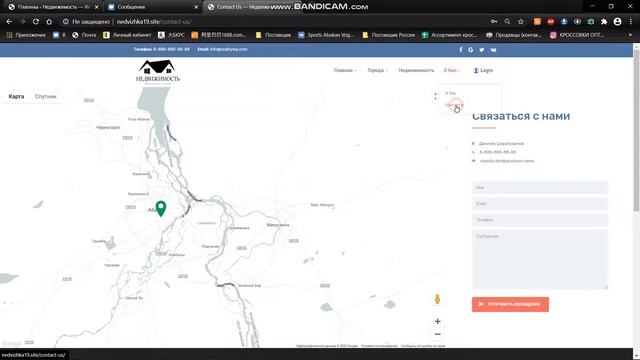Open the Главная menu item
This screenshot has height=360, width=640.
[x=344, y=70]
